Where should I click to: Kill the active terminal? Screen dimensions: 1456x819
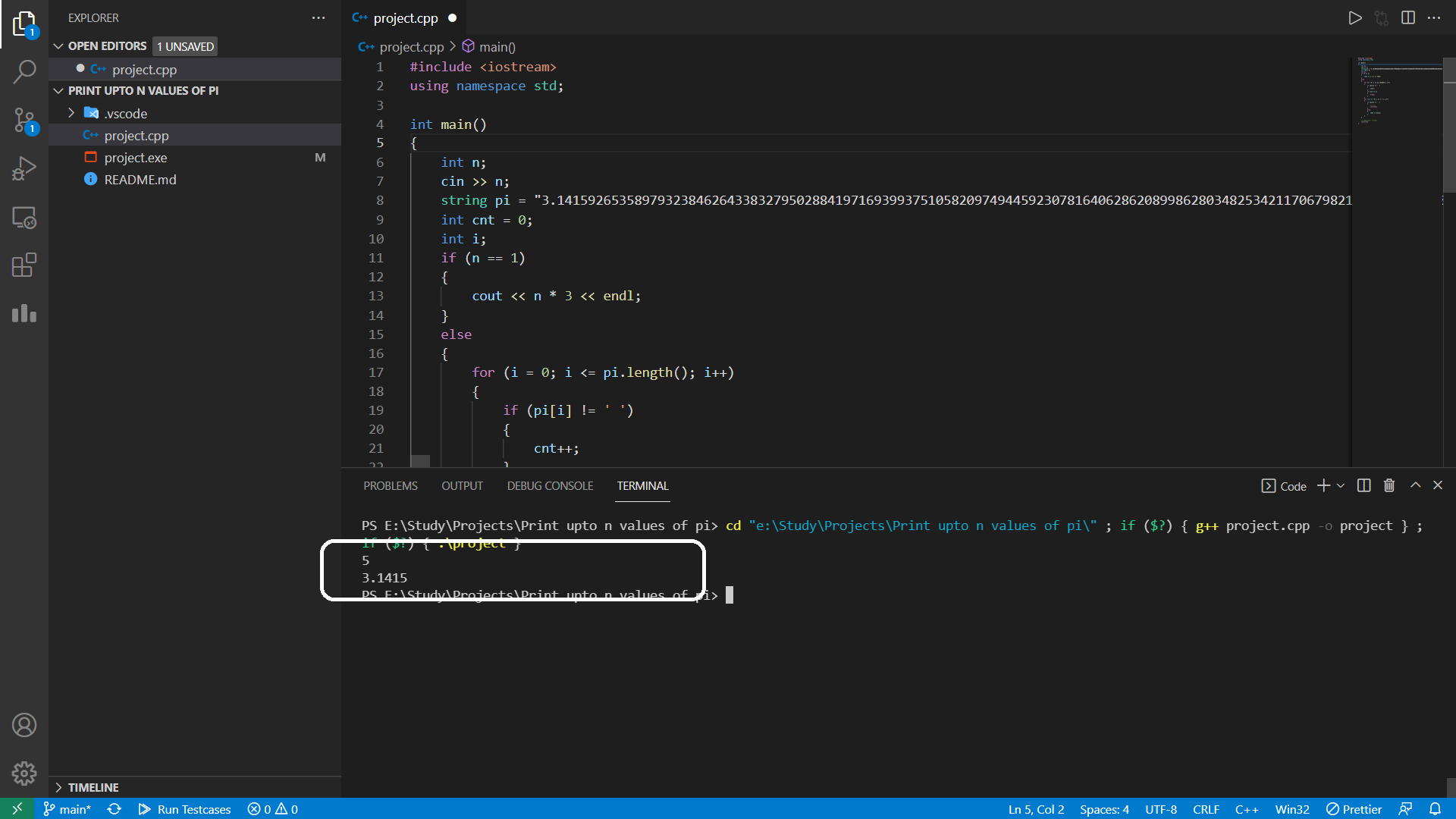pyautogui.click(x=1389, y=485)
